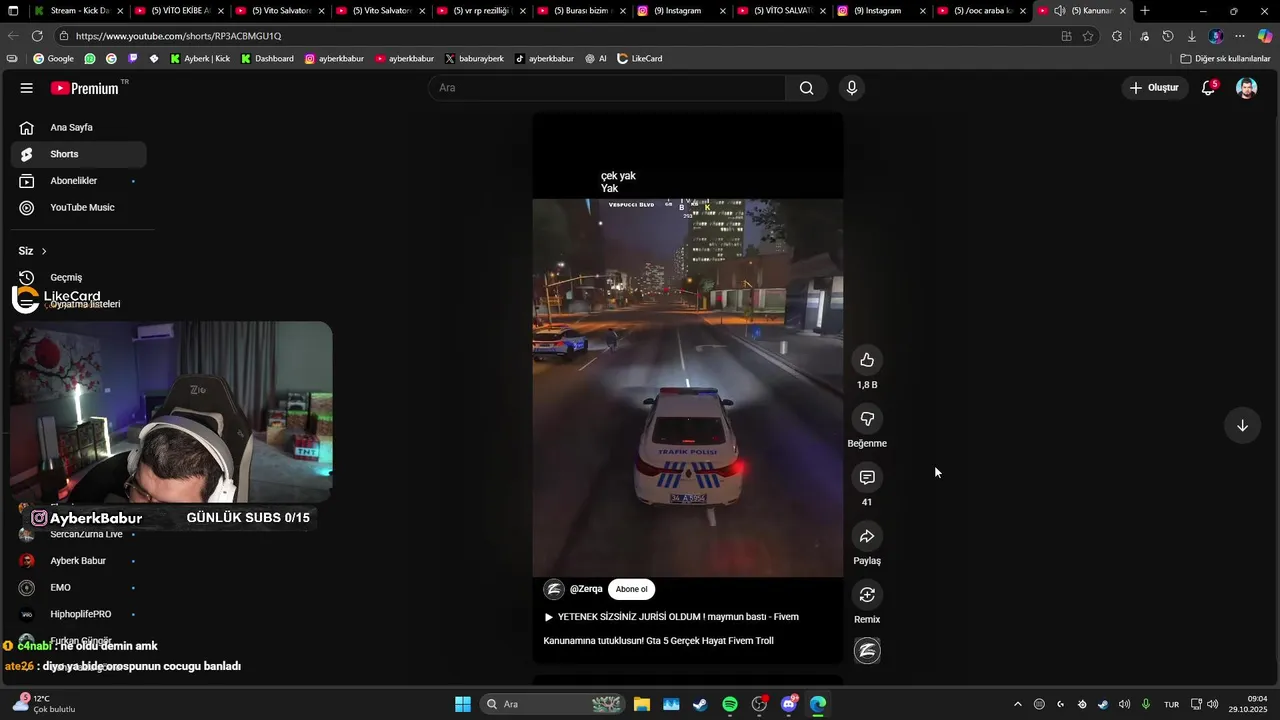The height and width of the screenshot is (720, 1280).
Task: Create content with Oluştur button
Action: [1154, 88]
